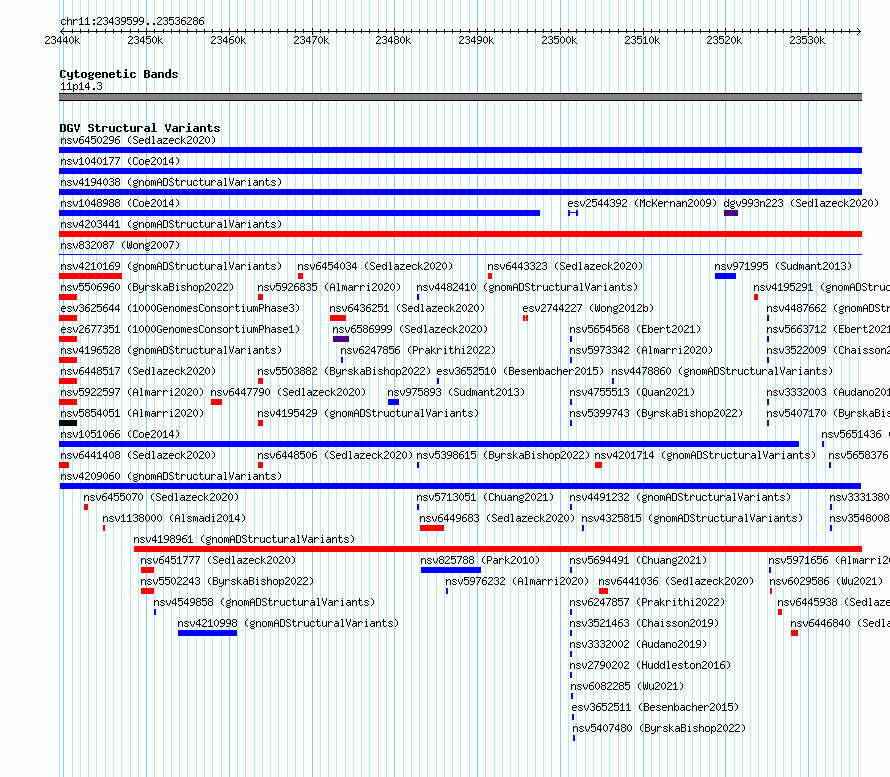Select the nsv6436251 (Sedlazeck2020) red bar
890x777 pixels.
tap(338, 318)
